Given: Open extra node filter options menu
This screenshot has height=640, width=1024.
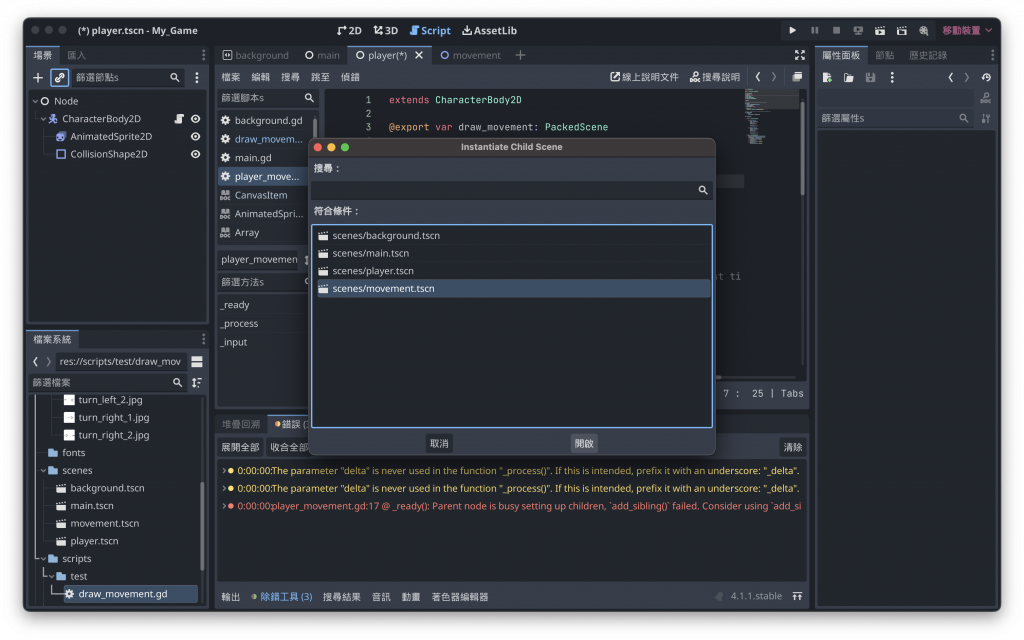Looking at the screenshot, I should pos(197,78).
